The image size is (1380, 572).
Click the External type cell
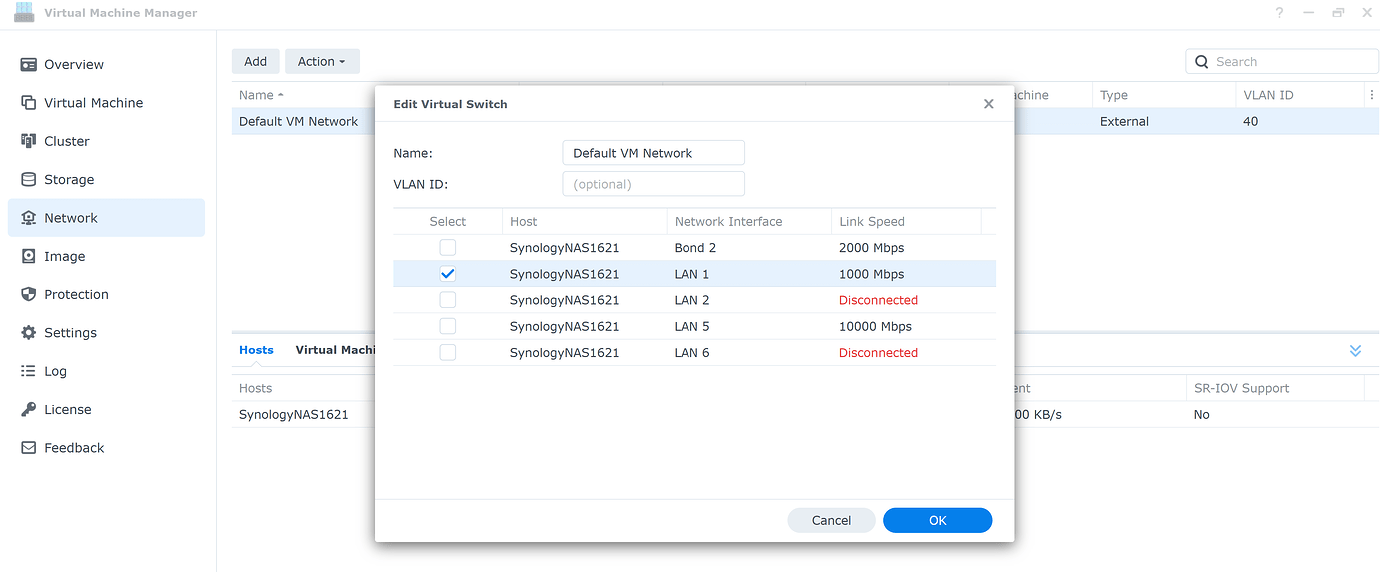1124,121
